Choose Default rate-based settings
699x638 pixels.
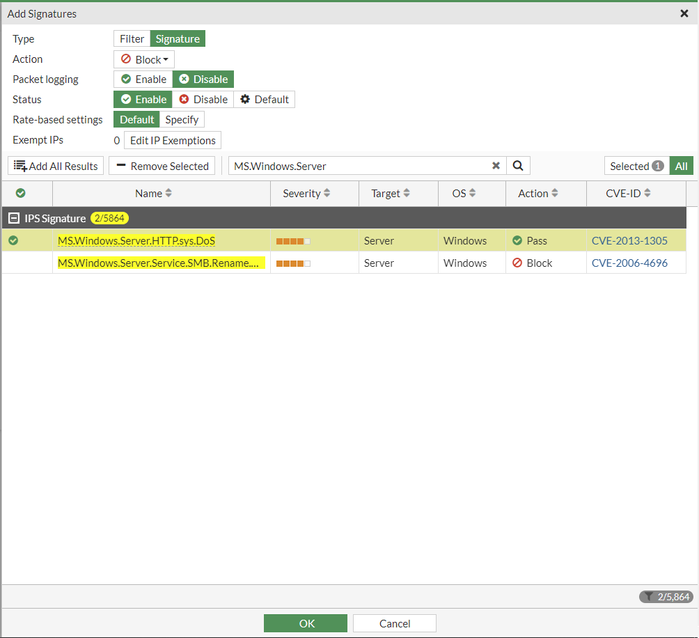coord(136,119)
